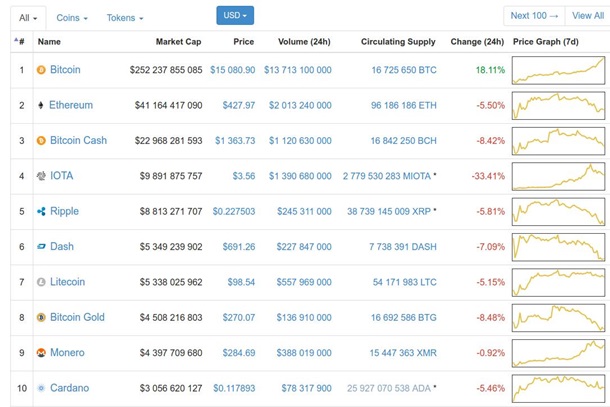Click the Bitcoin Cash orange icon

point(41,140)
